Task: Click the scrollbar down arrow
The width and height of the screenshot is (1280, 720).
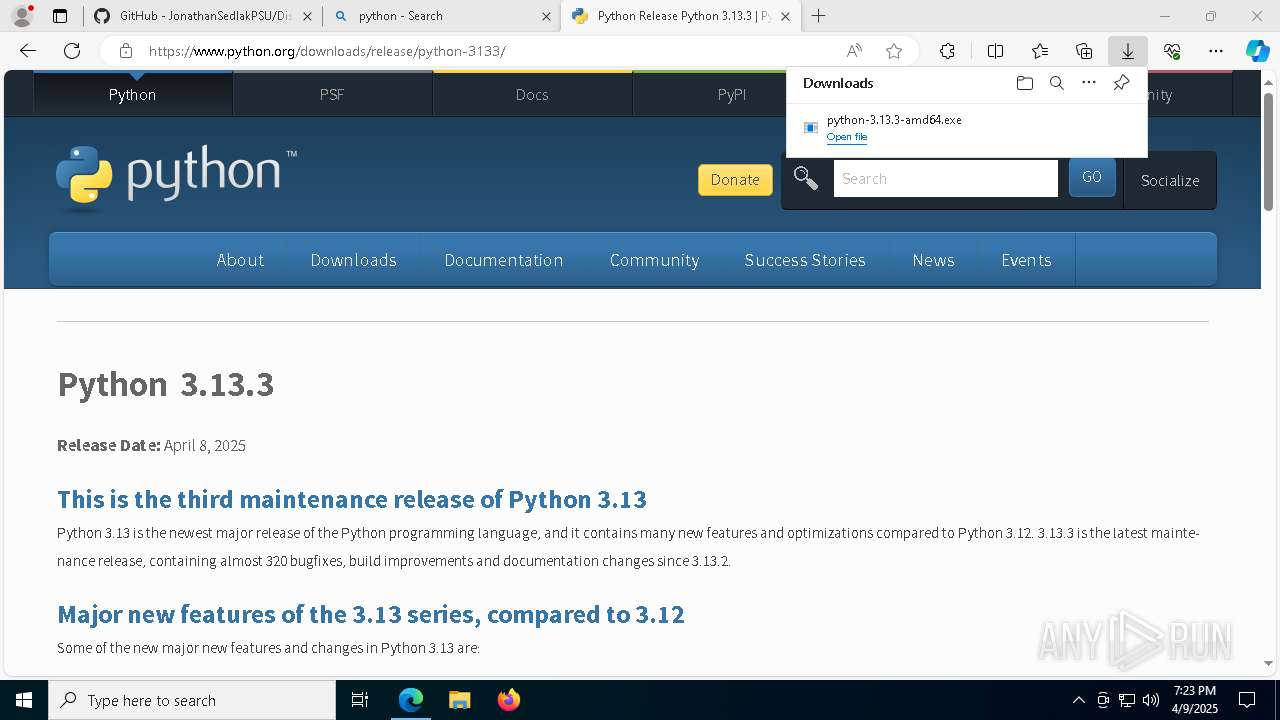Action: tap(1268, 663)
